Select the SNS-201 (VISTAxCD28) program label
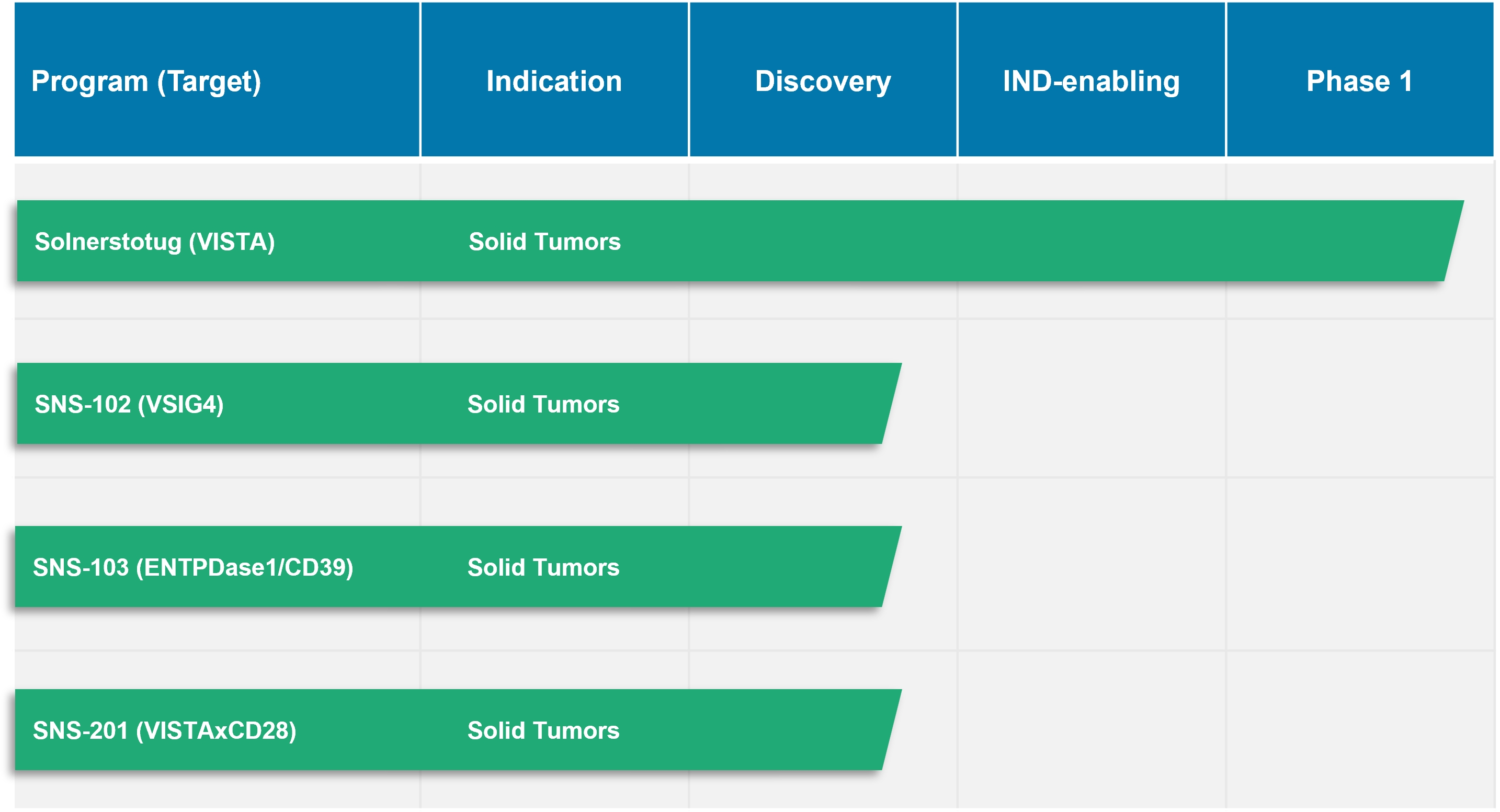 pyautogui.click(x=164, y=730)
